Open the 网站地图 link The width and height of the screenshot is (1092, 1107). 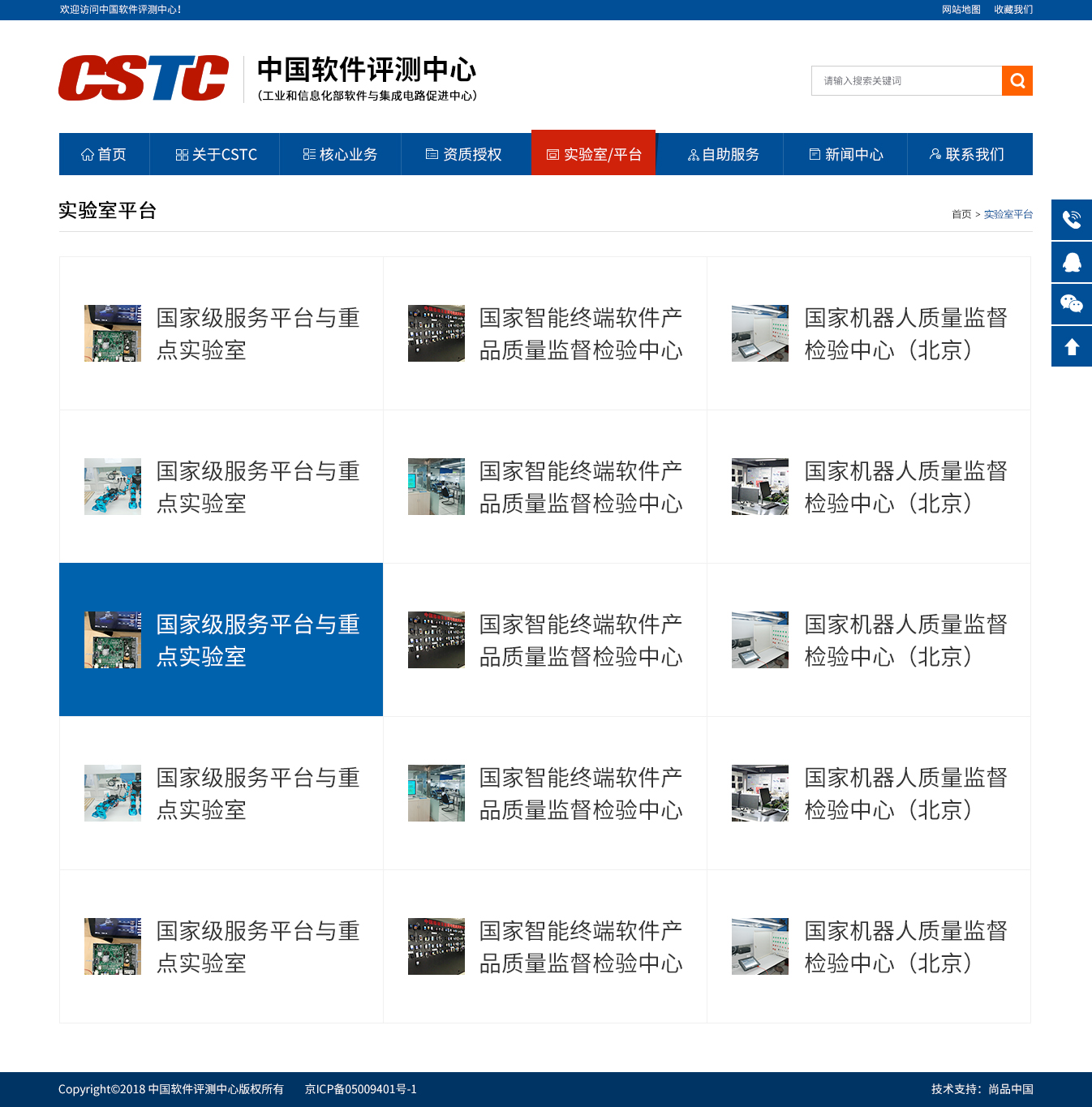[x=961, y=9]
